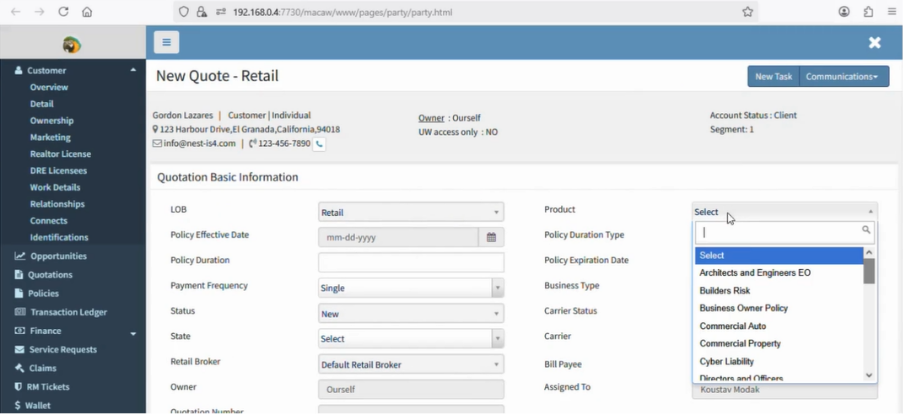Select Cyber Liability from product list
903x414 pixels.
coord(727,361)
